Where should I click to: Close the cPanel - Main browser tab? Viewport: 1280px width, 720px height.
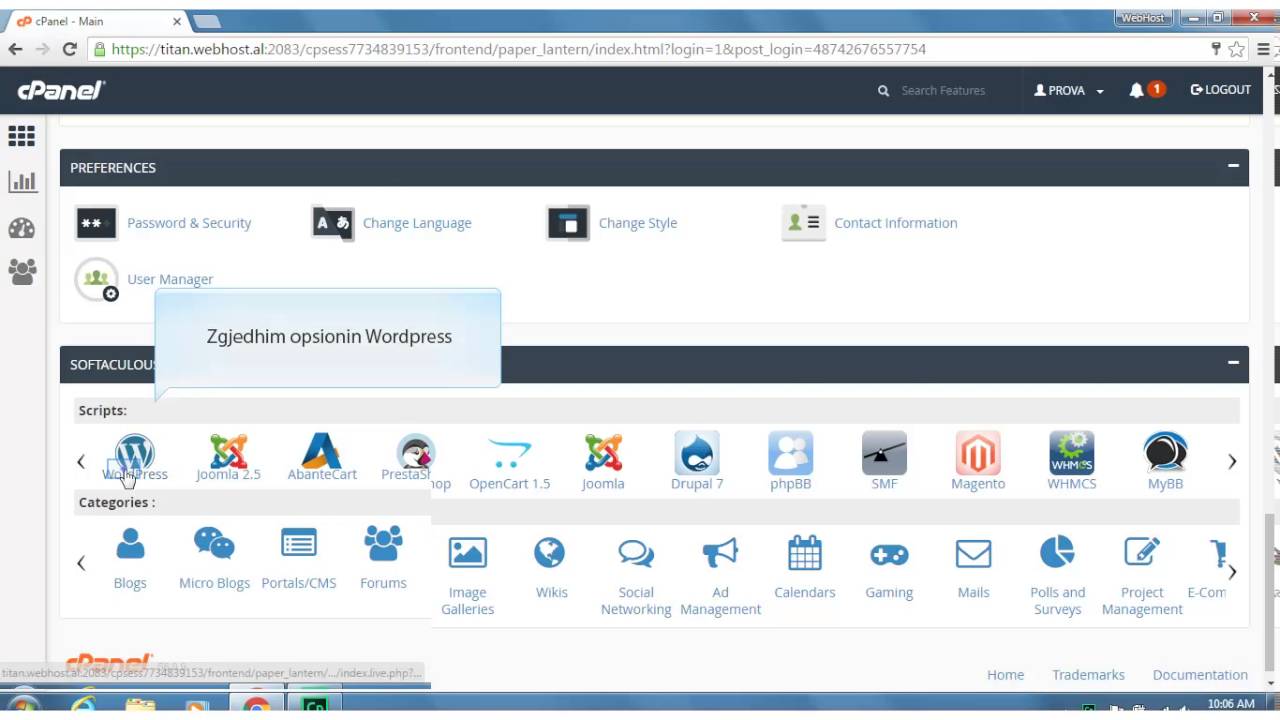(176, 21)
